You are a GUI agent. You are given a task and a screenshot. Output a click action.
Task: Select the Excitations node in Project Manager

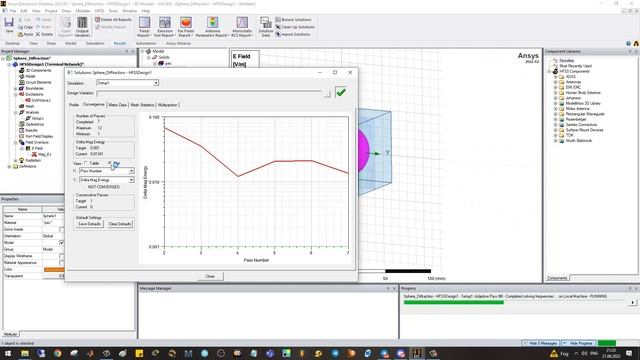click(34, 94)
